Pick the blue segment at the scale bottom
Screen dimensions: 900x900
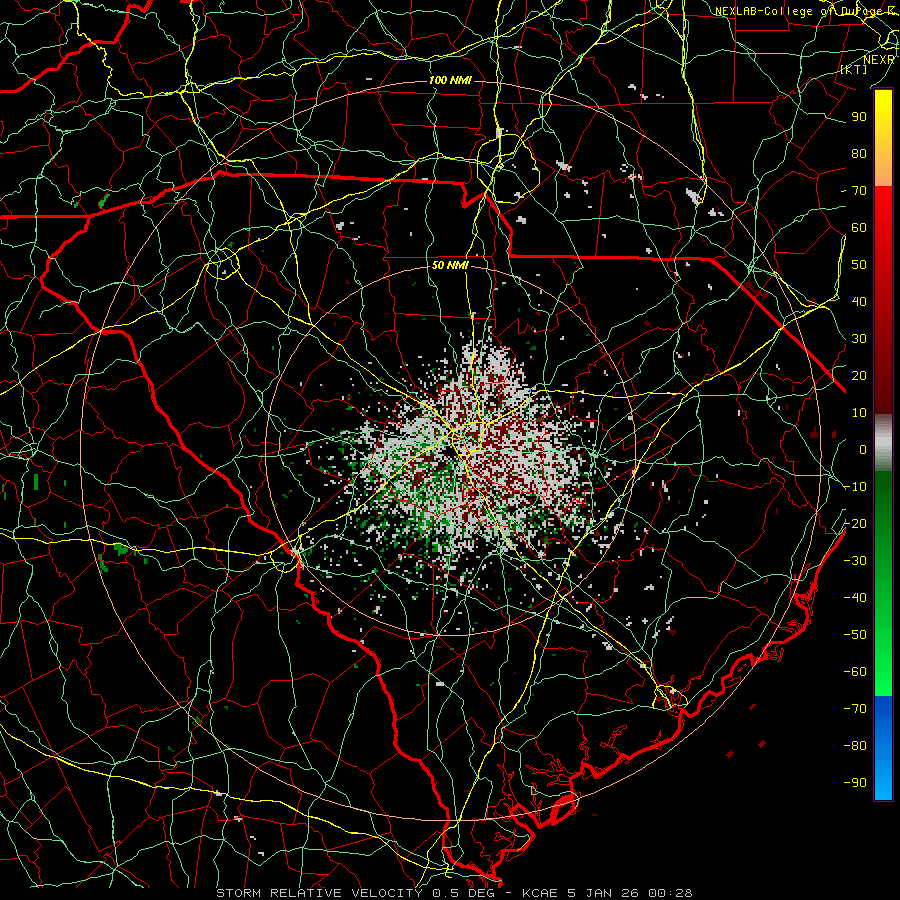point(883,748)
